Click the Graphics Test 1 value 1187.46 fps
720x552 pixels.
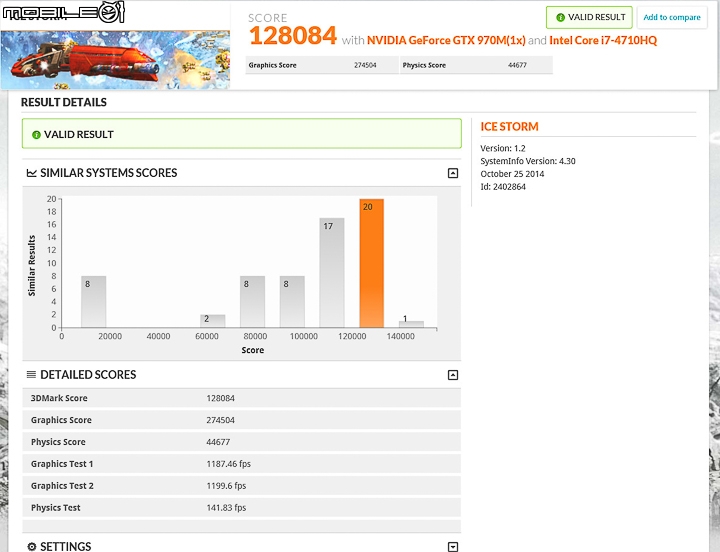[x=229, y=464]
